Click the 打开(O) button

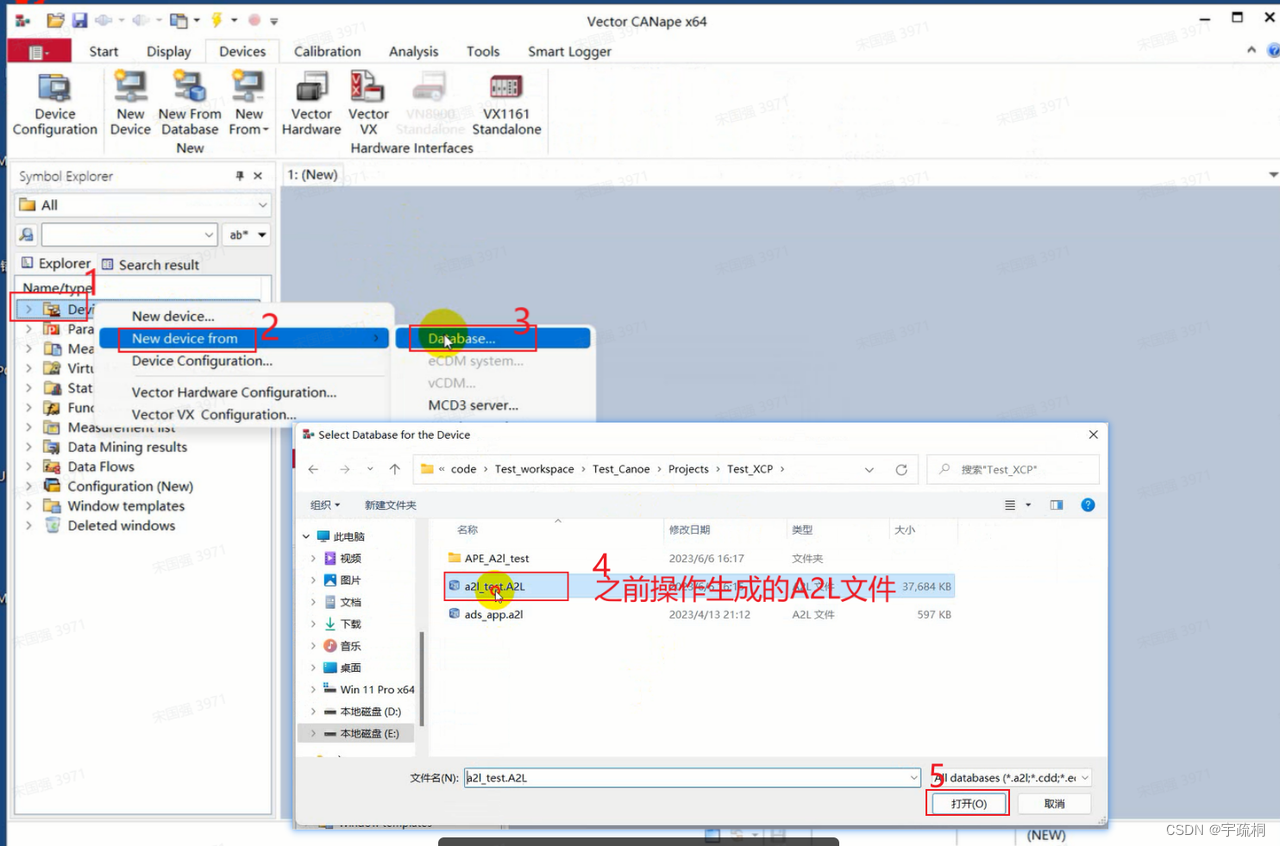pos(968,803)
